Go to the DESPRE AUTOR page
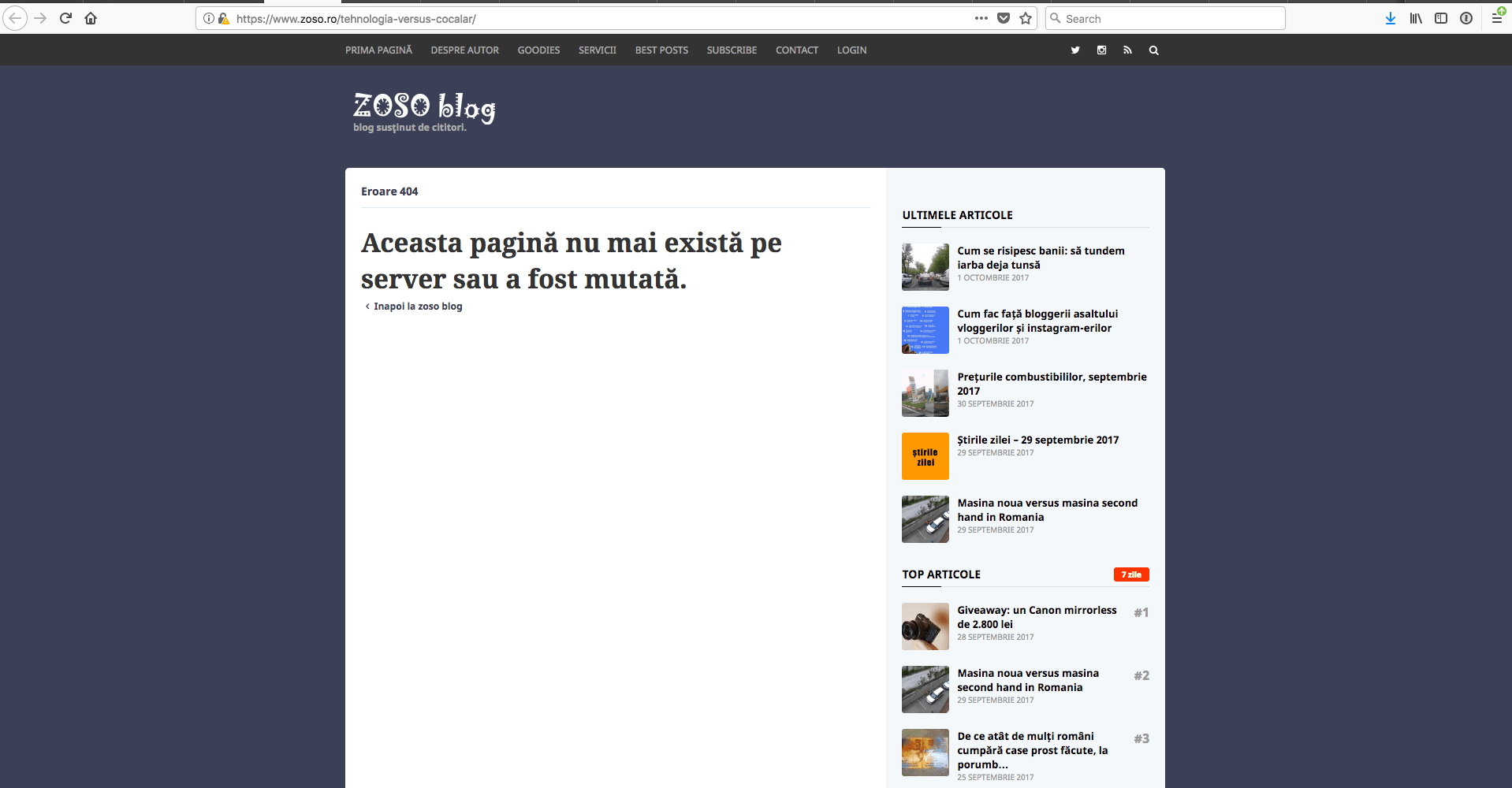Viewport: 1512px width, 788px height. click(464, 50)
